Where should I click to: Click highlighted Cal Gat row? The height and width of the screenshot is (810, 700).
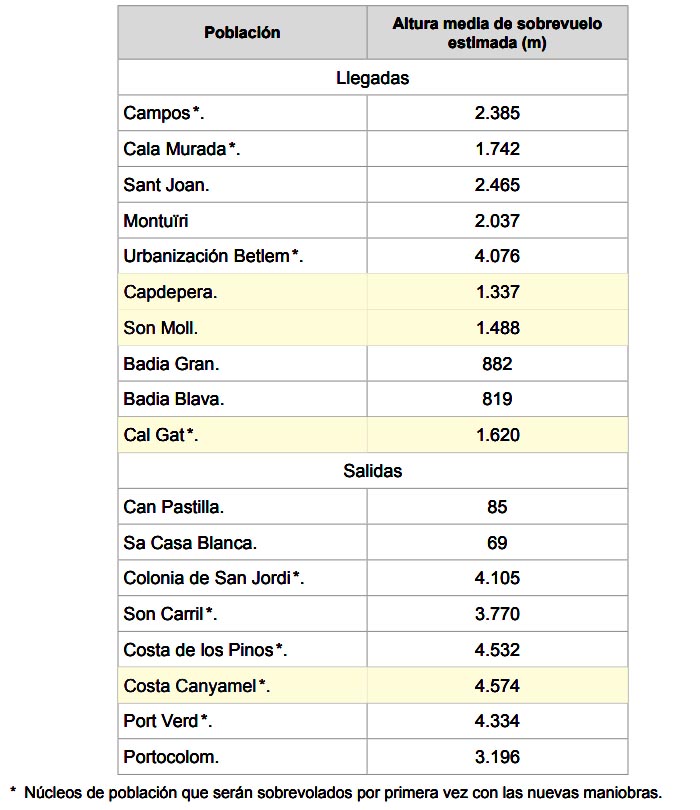[372, 435]
